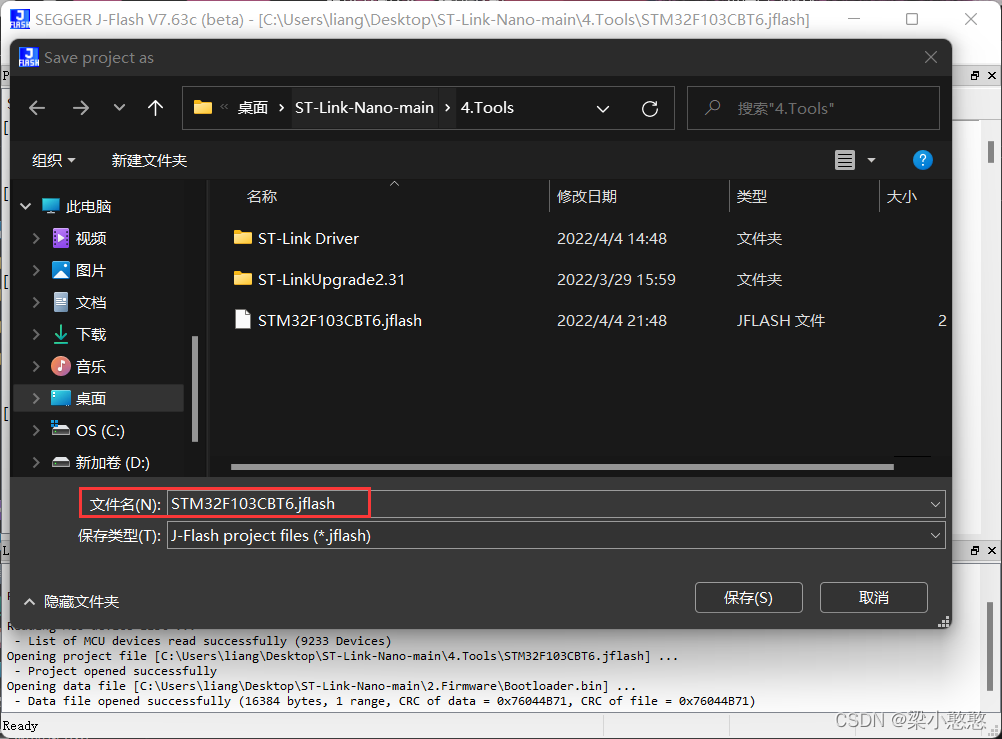Click the JFLASH 文件 type cell
The height and width of the screenshot is (739, 1002).
tap(781, 320)
